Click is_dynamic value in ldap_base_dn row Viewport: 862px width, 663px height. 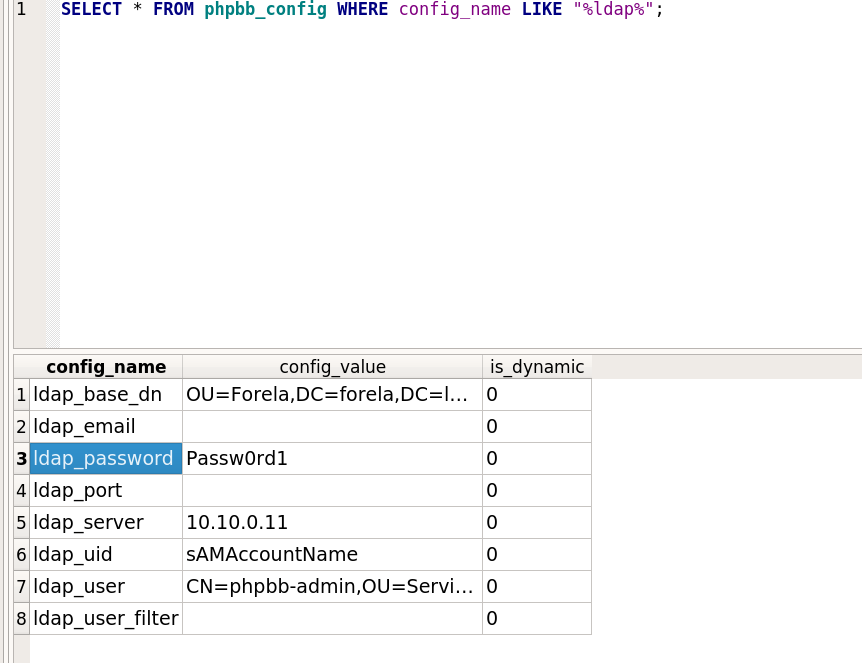[x=537, y=395]
